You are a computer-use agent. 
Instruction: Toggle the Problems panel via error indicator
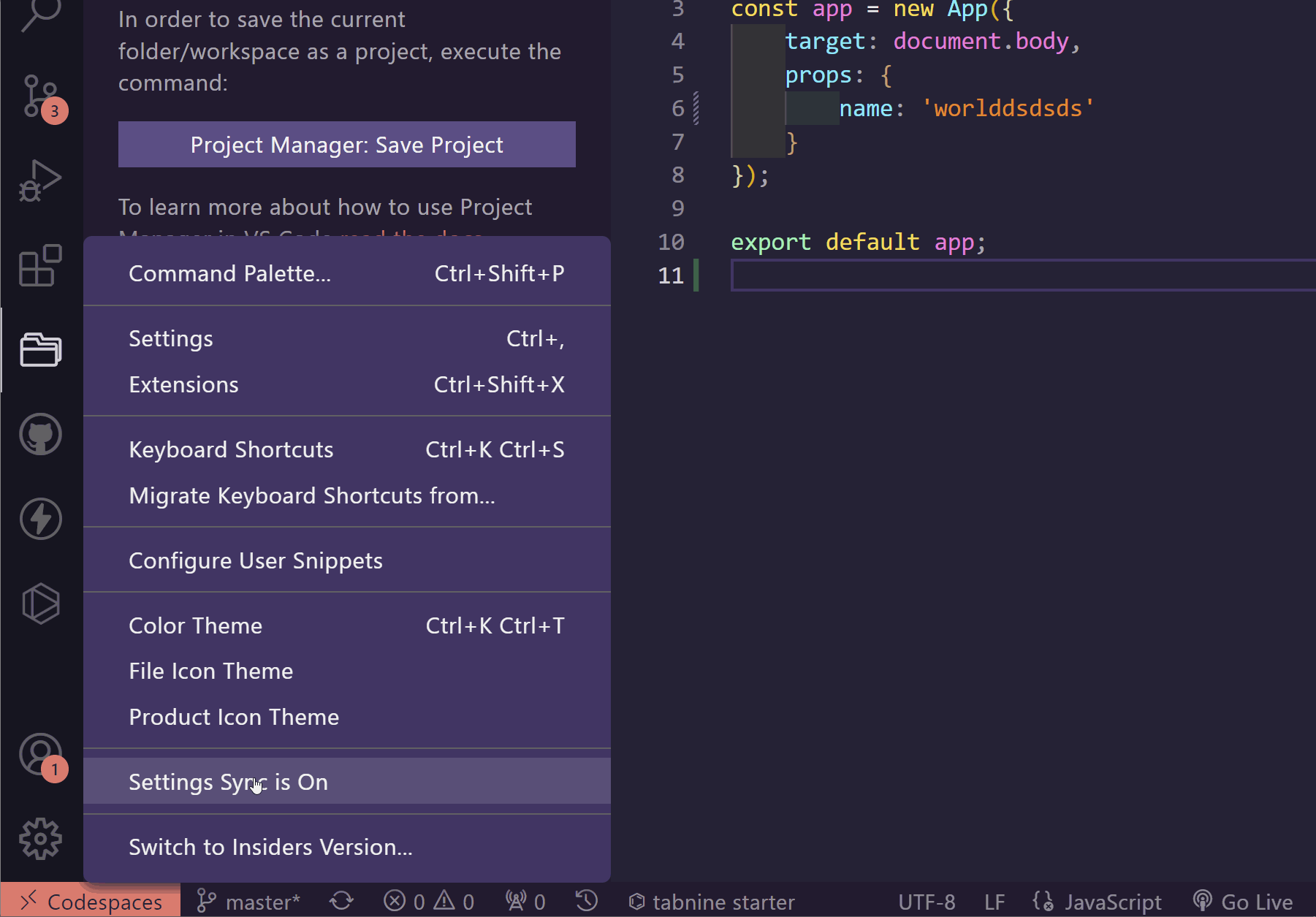click(427, 901)
